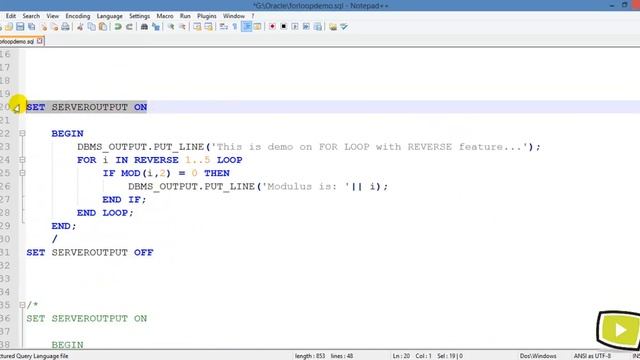Image resolution: width=640 pixels, height=360 pixels.
Task: Close the forloopdemo.sql tab with its X
Action: [x=40, y=41]
